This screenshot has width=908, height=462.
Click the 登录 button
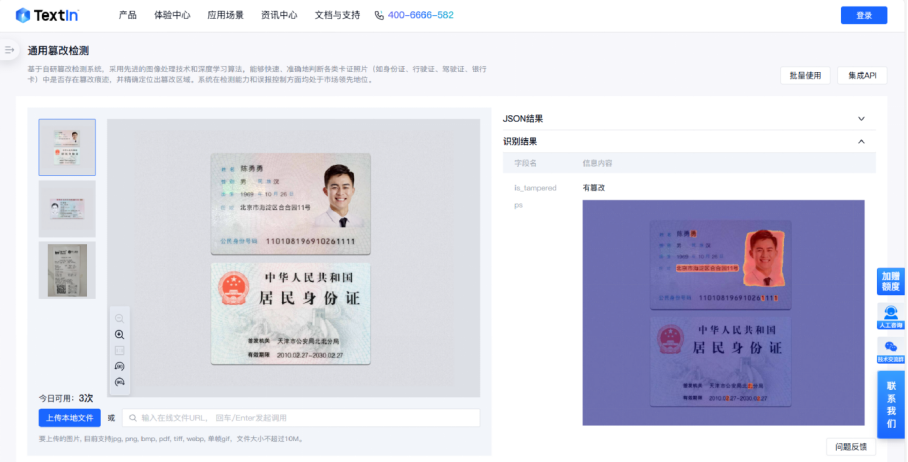864,16
